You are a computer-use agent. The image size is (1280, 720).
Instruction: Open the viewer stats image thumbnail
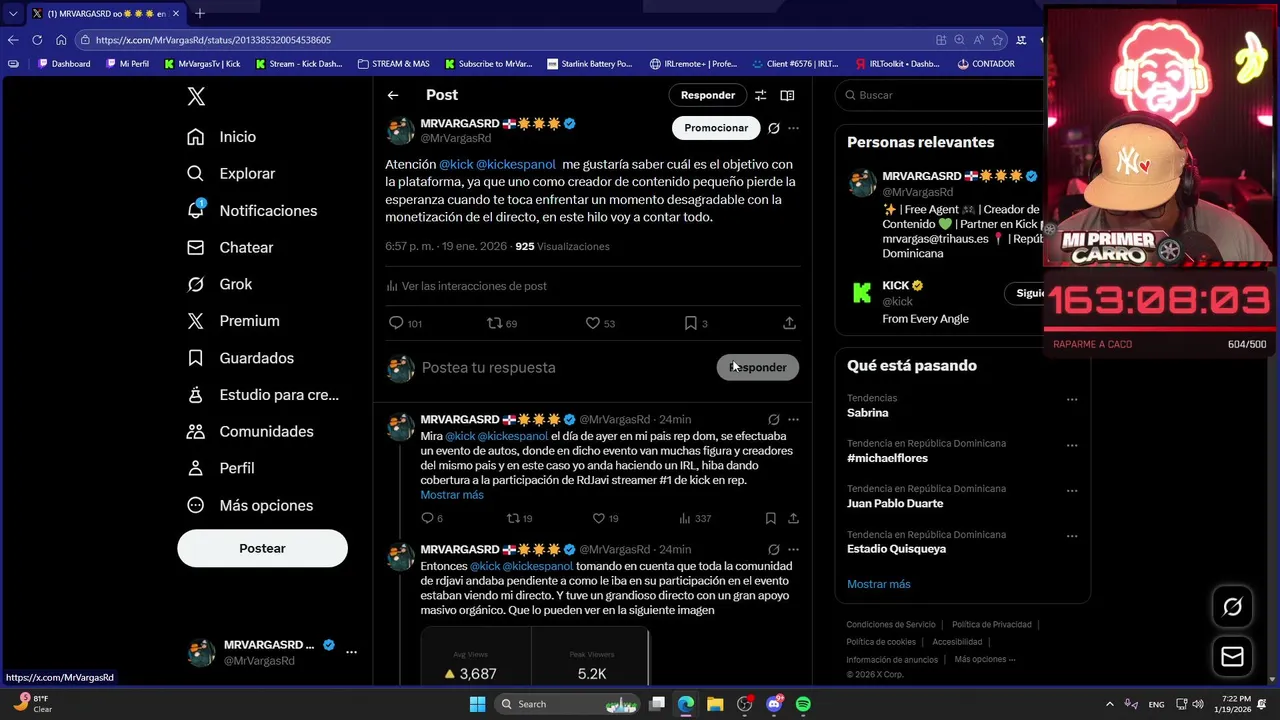coord(535,656)
